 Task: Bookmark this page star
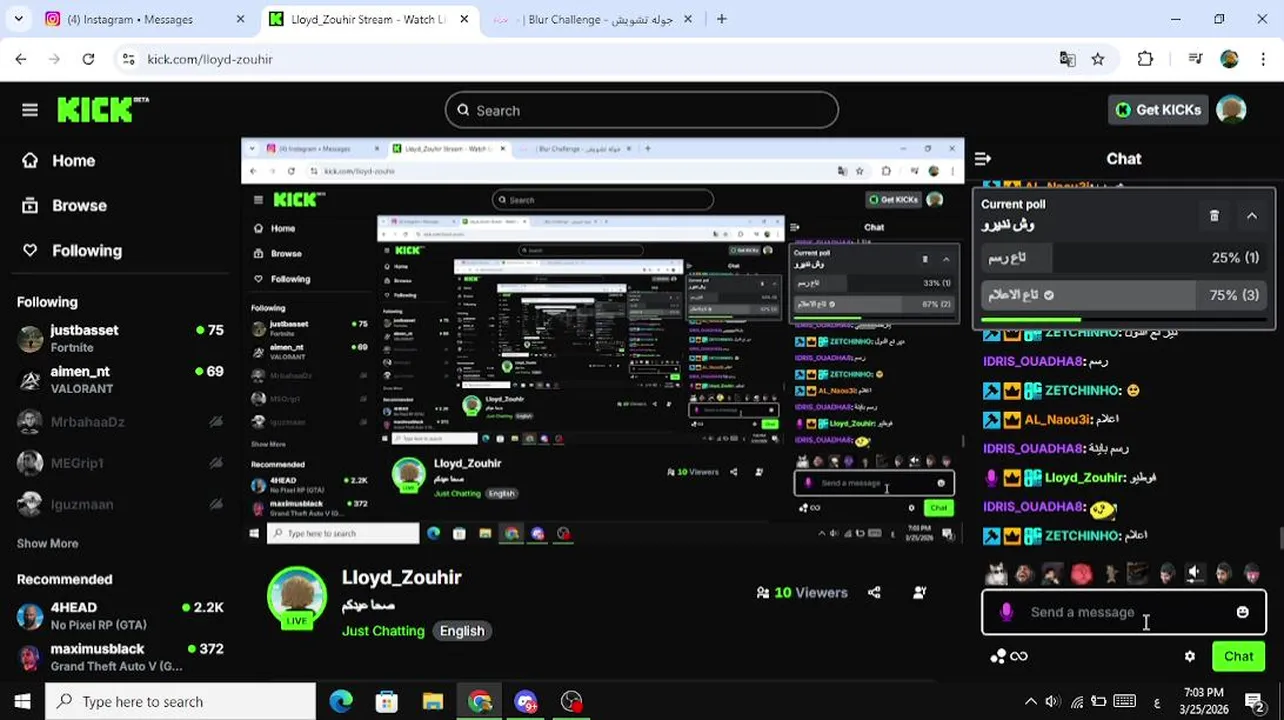(x=1098, y=59)
